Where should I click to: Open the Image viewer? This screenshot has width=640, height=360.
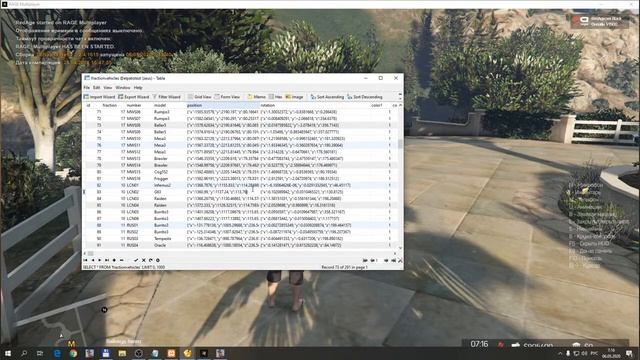point(294,97)
